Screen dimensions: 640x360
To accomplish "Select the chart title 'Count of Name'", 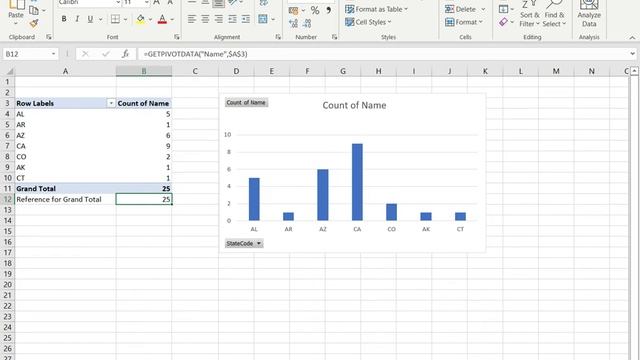I will [354, 105].
